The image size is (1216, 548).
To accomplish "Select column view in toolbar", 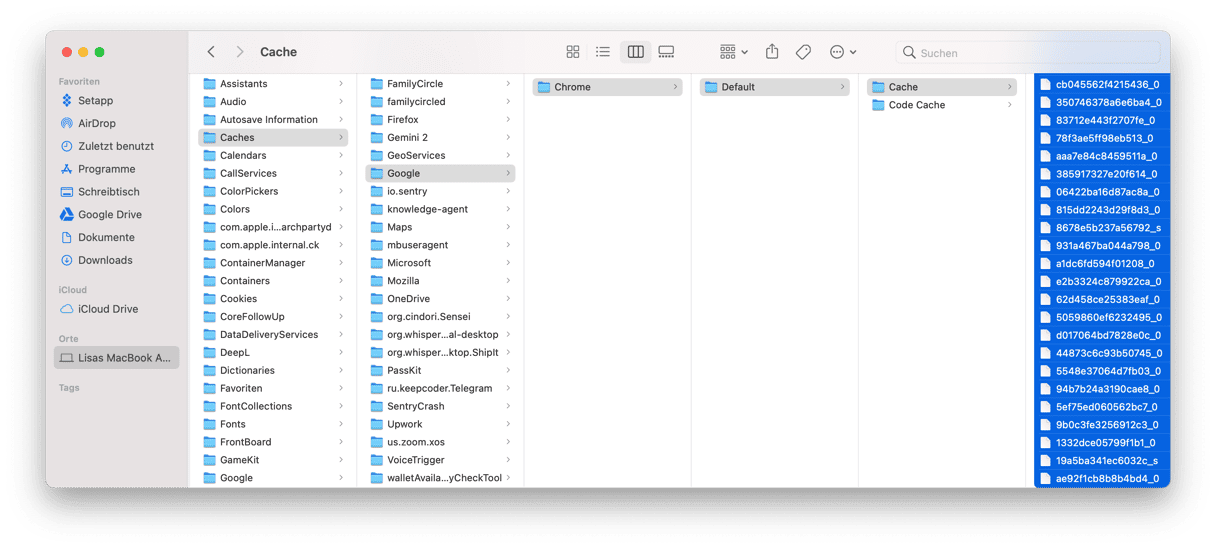I will coord(635,52).
